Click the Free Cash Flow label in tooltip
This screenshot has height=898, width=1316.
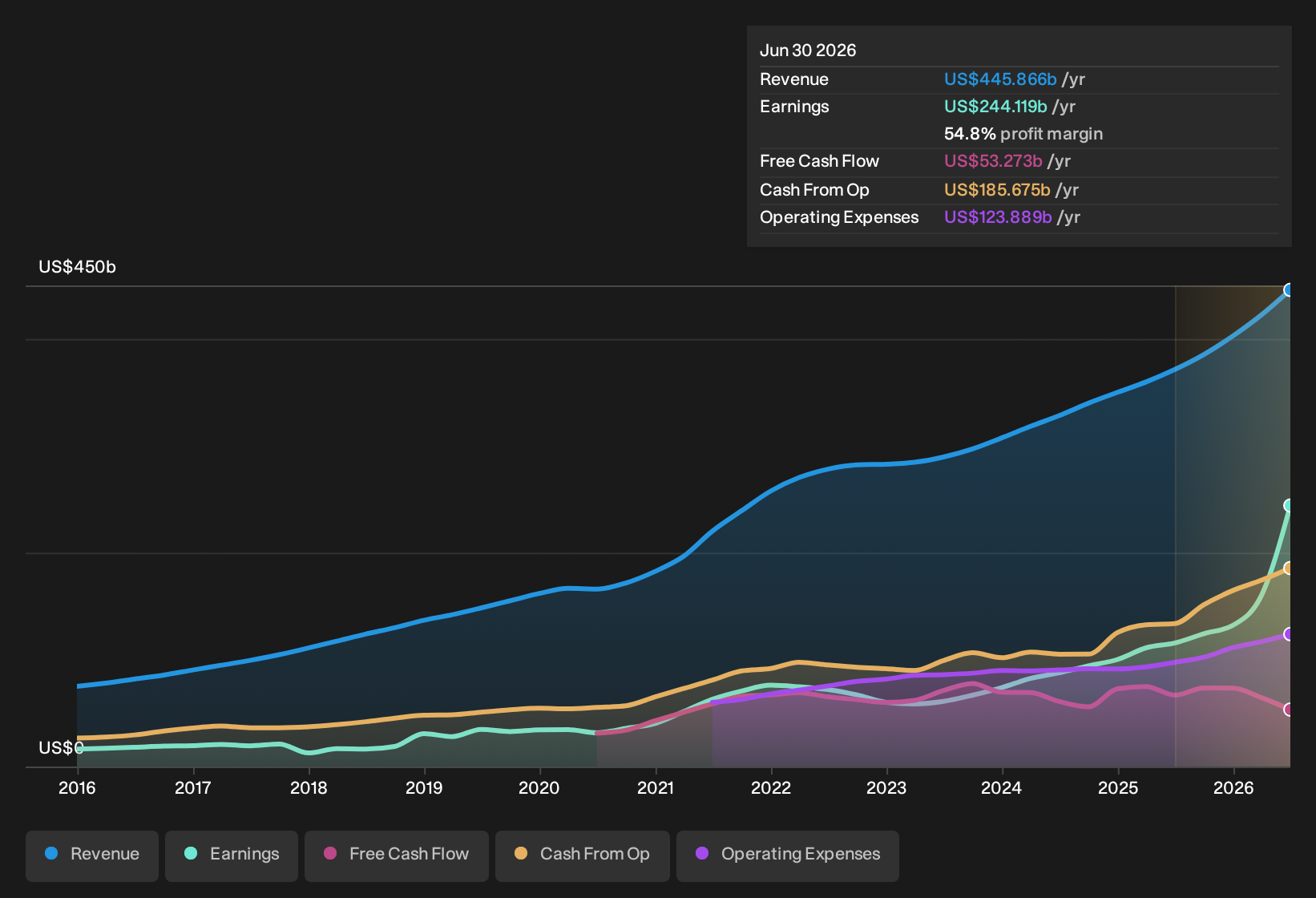(x=819, y=161)
